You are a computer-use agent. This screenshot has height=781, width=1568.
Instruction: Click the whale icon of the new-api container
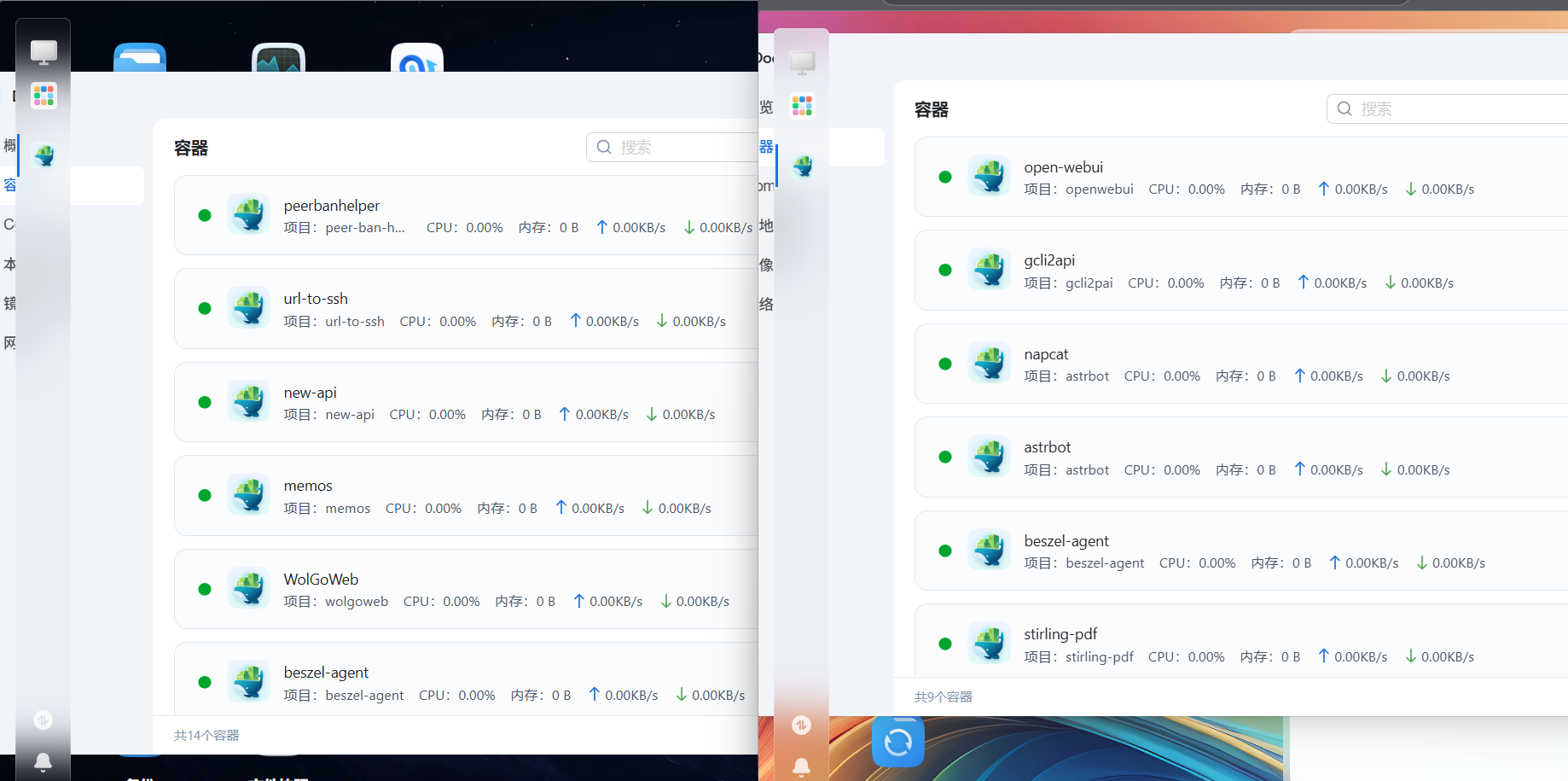(x=249, y=402)
